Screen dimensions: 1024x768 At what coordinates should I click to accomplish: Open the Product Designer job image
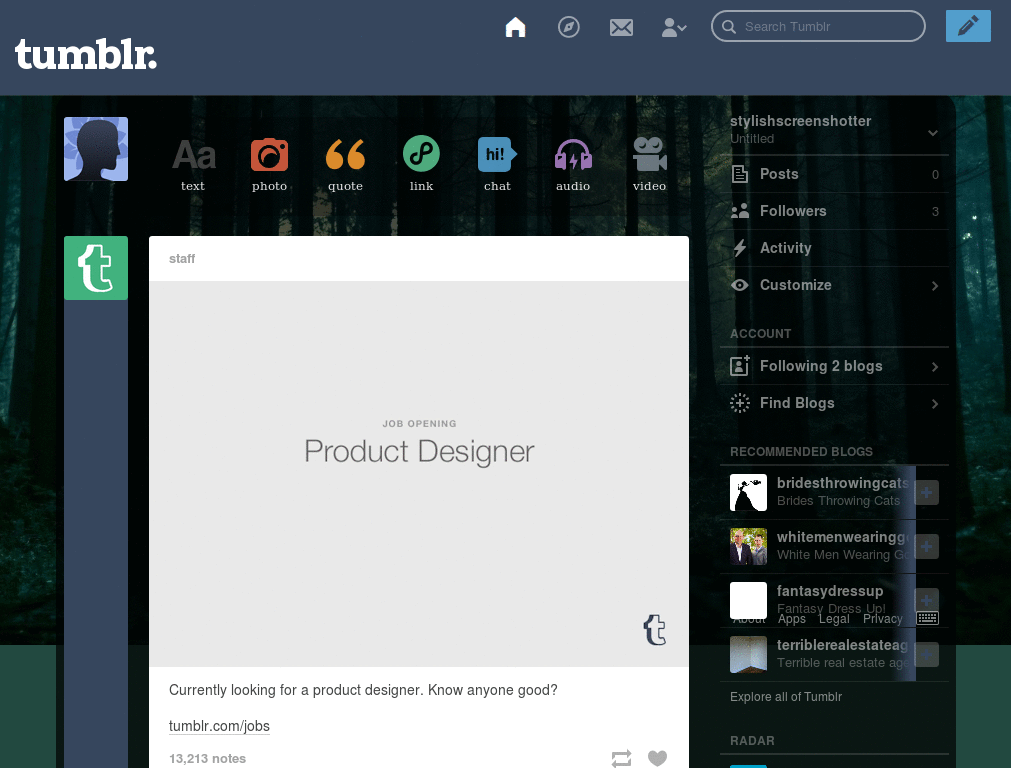point(419,474)
